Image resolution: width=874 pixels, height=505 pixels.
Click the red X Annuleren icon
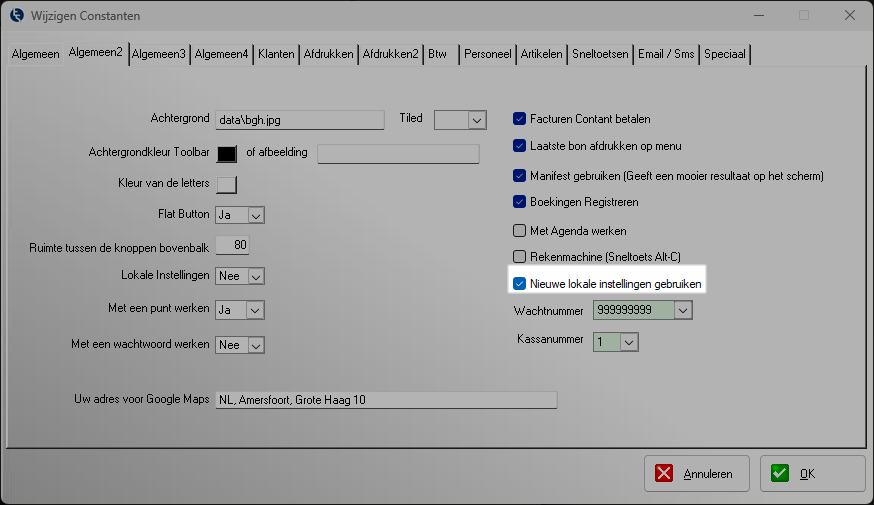pos(666,474)
